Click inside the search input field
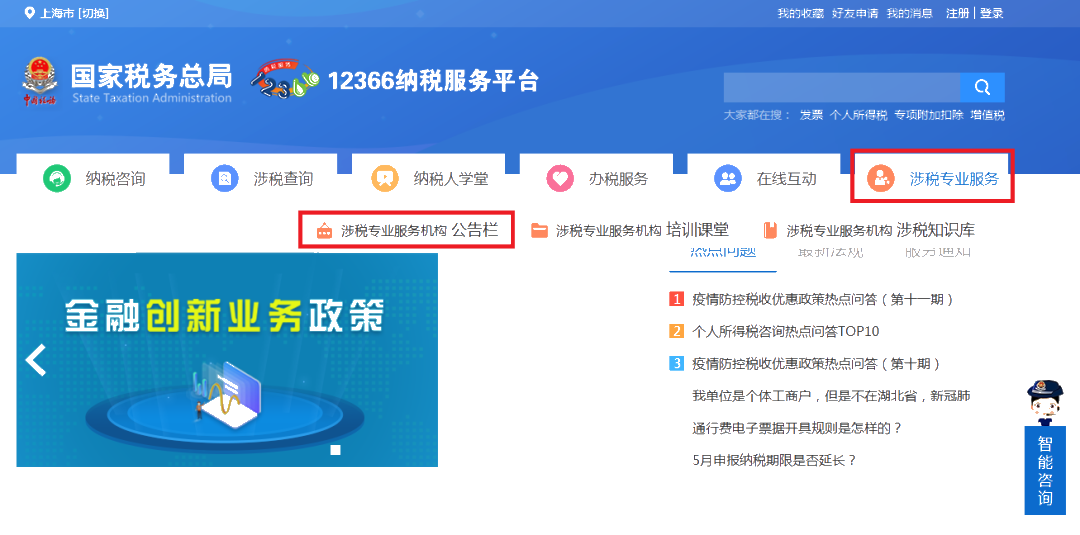The image size is (1080, 535). point(842,87)
